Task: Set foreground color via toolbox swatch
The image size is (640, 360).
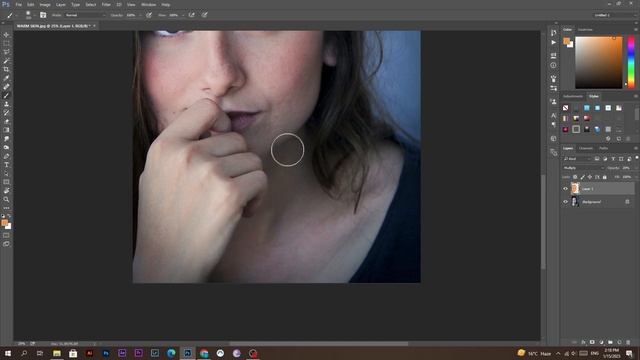Action: [x=4, y=223]
